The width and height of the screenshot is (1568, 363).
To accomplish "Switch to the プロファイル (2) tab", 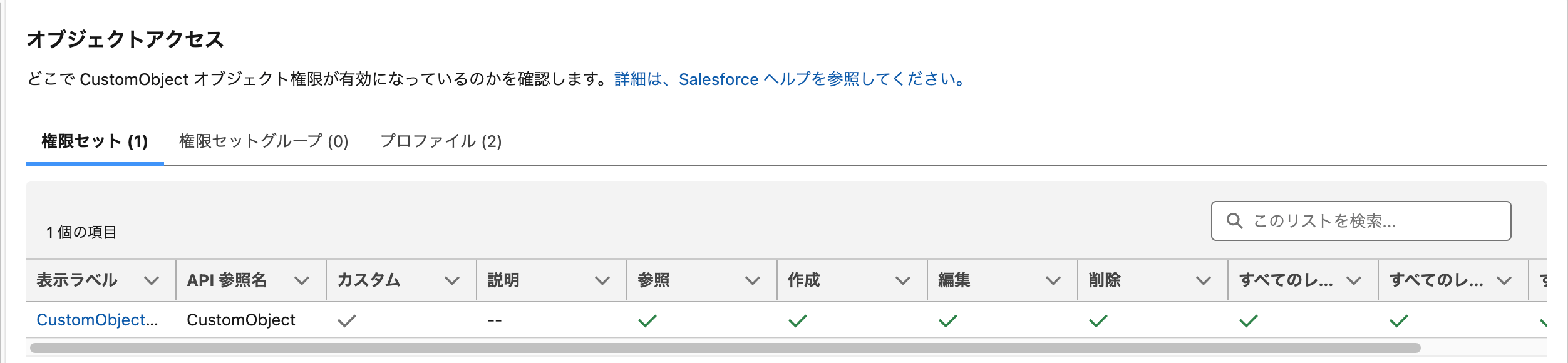I will pos(441,141).
